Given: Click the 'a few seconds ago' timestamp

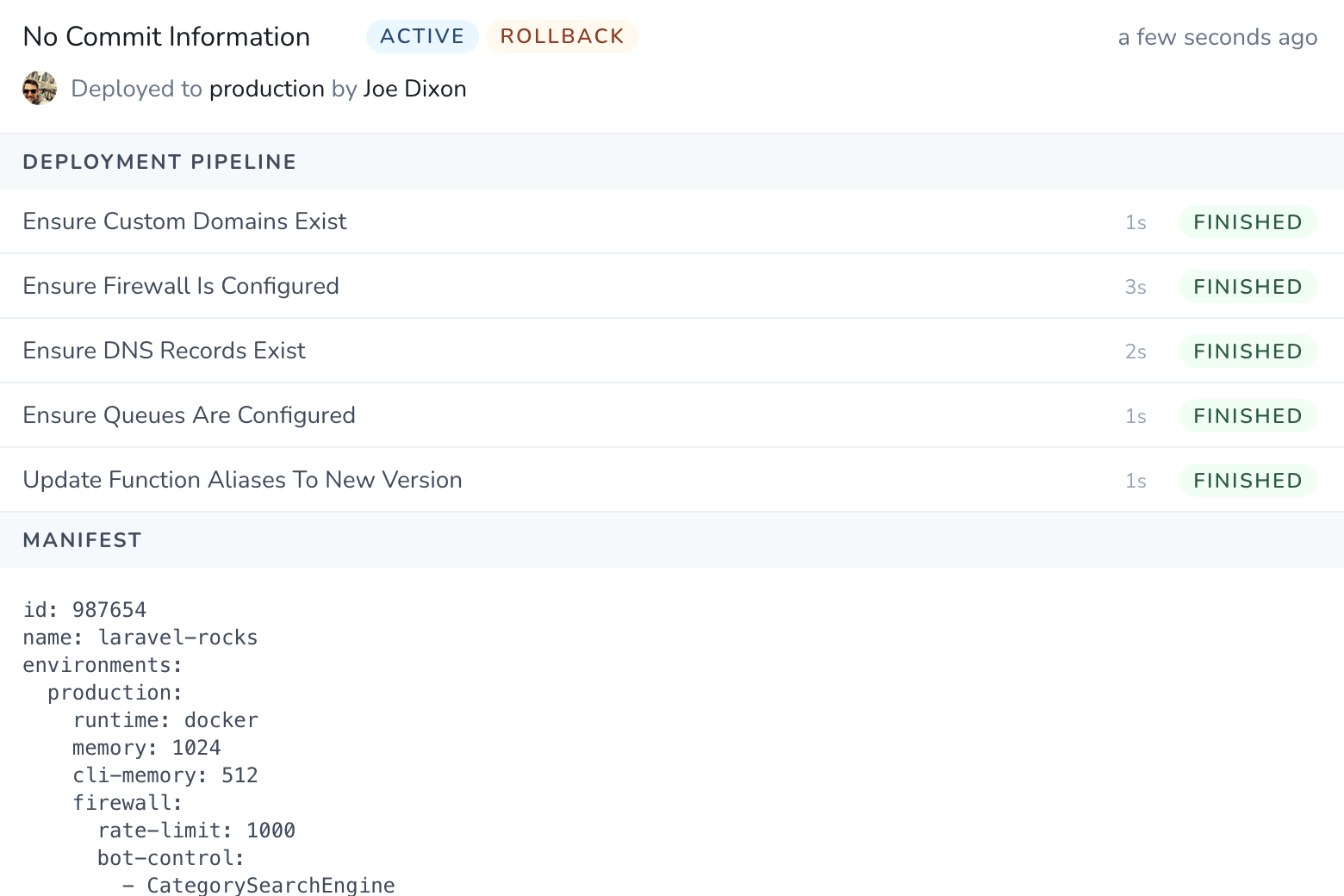Looking at the screenshot, I should point(1216,37).
